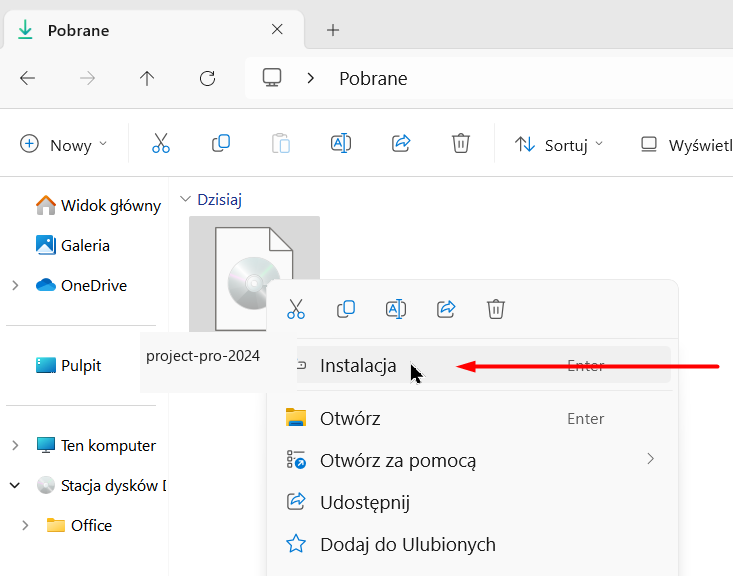Collapse the Stacja dysków node
The image size is (733, 576).
click(15, 485)
